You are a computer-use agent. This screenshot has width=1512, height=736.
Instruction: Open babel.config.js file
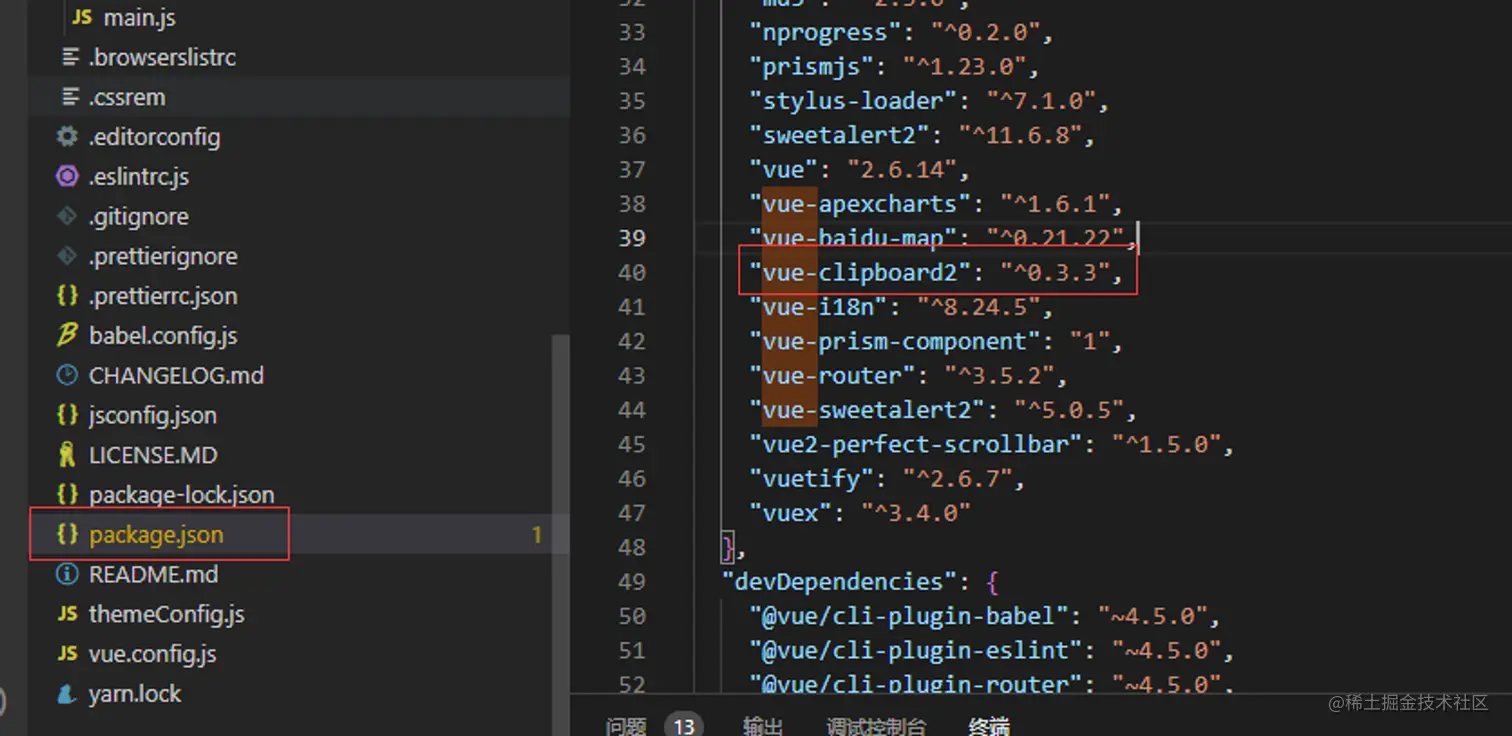pos(163,336)
